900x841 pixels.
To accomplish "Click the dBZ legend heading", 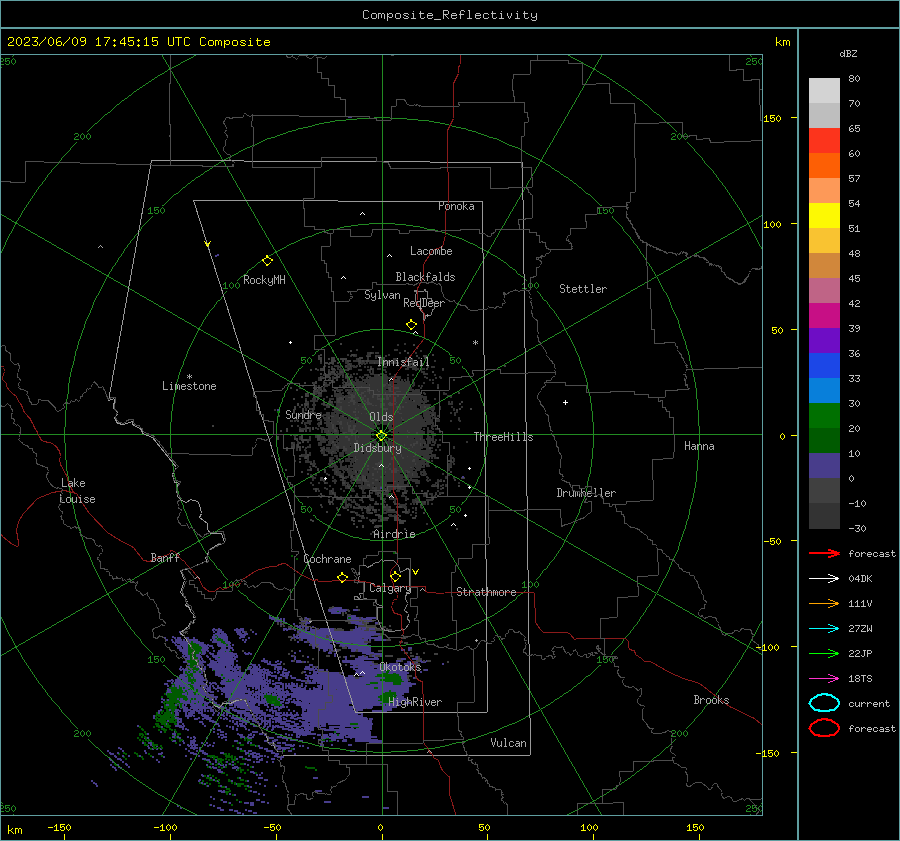I will pyautogui.click(x=848, y=53).
